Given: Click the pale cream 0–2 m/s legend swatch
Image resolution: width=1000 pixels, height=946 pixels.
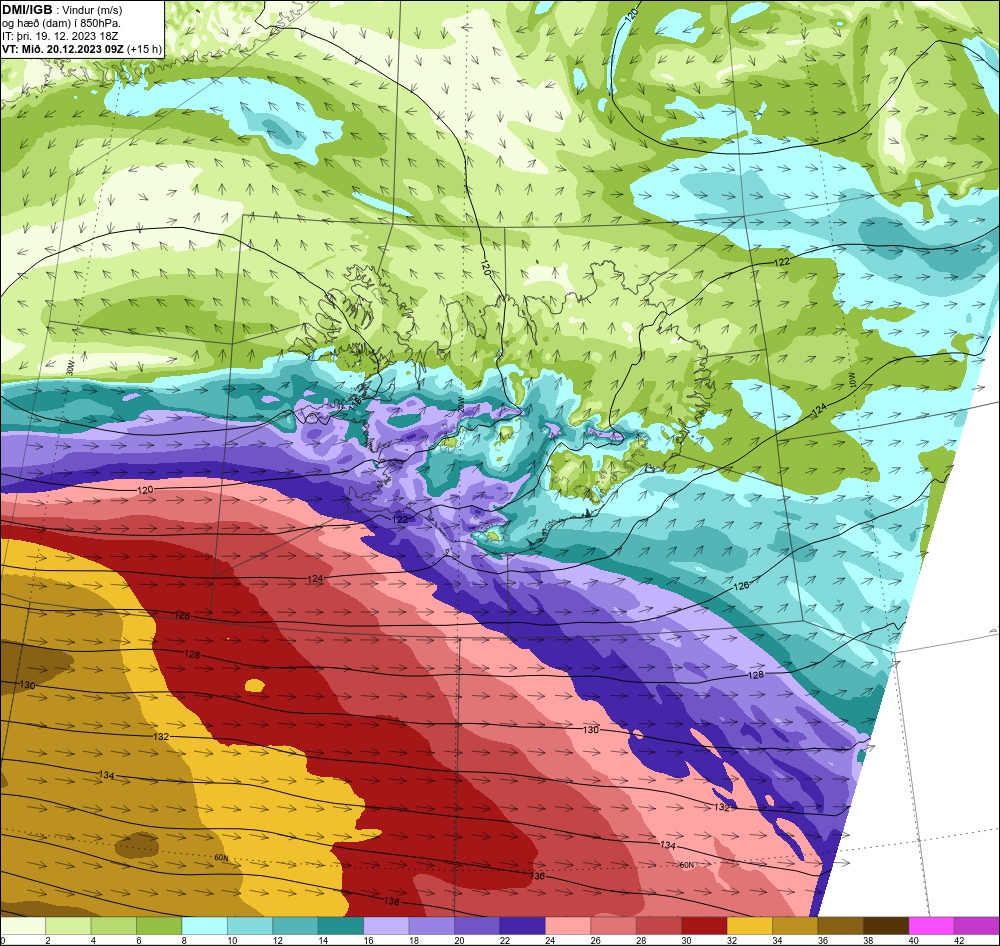Looking at the screenshot, I should tap(23, 926).
